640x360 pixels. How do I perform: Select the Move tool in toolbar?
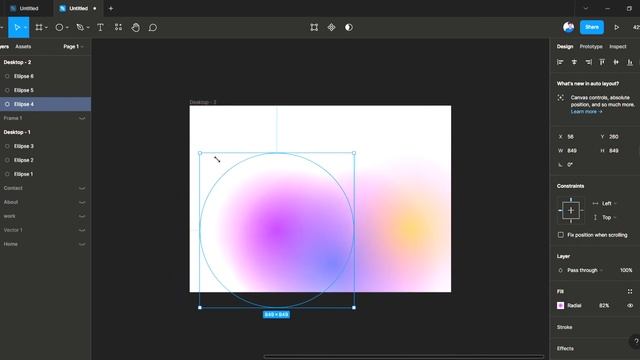coord(17,27)
